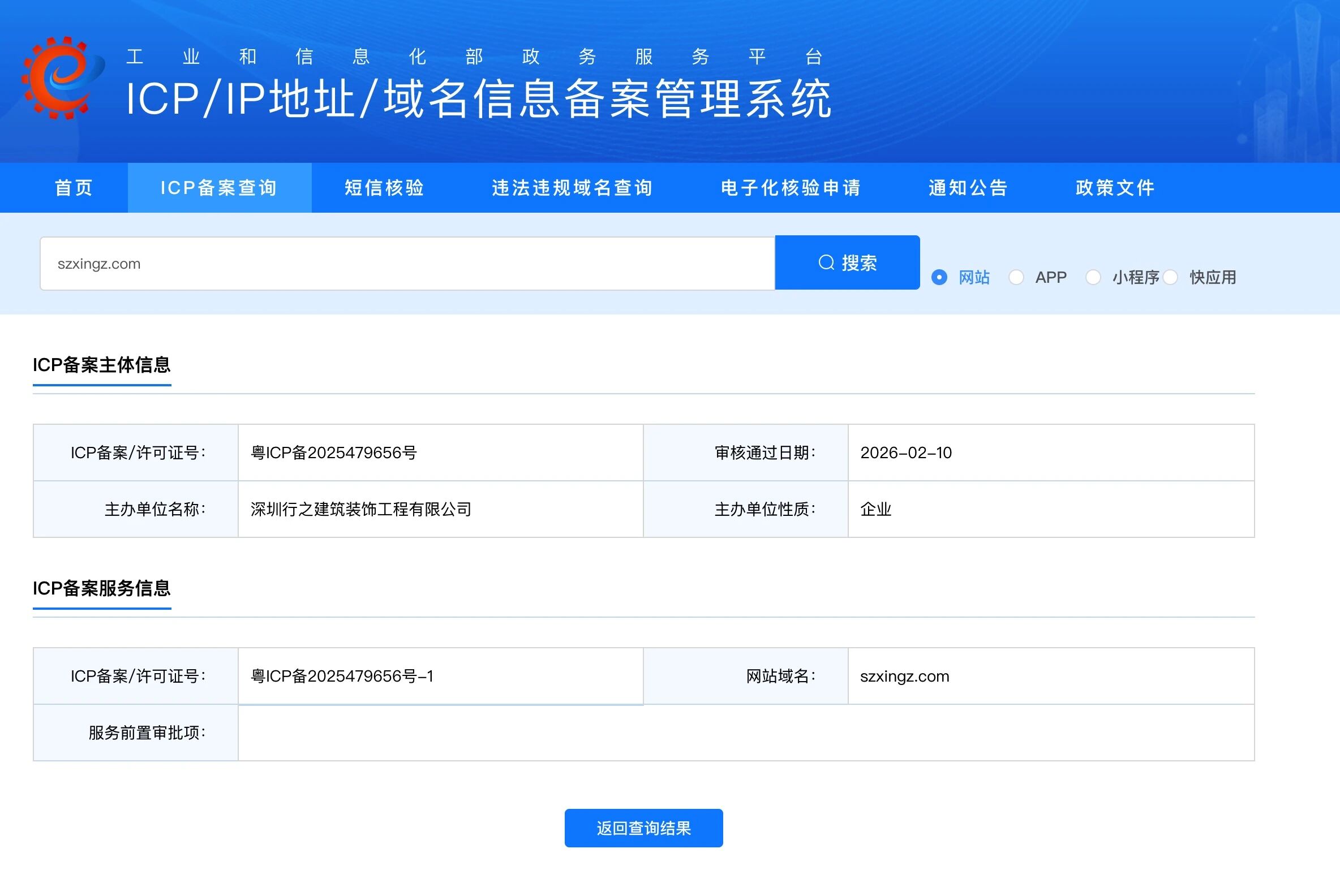Click the ICP备案服务信息 section heading
The height and width of the screenshot is (896, 1340).
click(x=102, y=589)
